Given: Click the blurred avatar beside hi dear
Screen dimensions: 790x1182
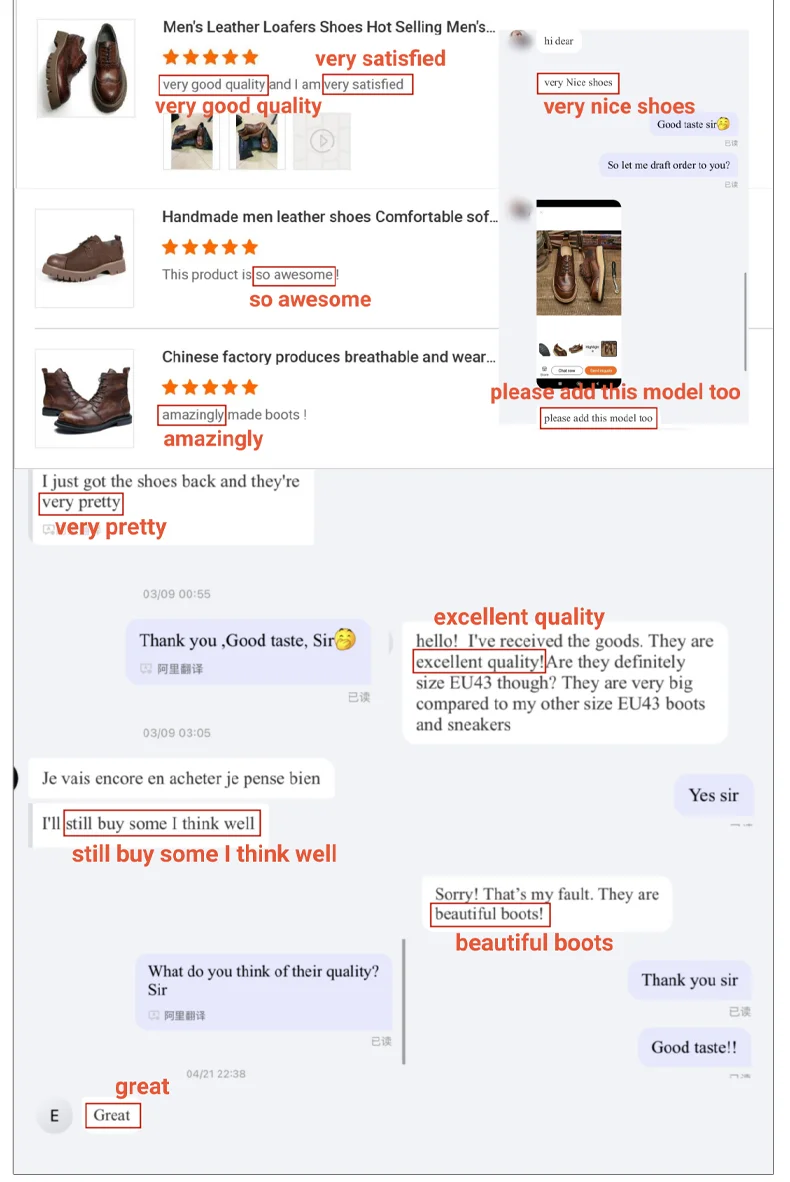Looking at the screenshot, I should pos(519,40).
